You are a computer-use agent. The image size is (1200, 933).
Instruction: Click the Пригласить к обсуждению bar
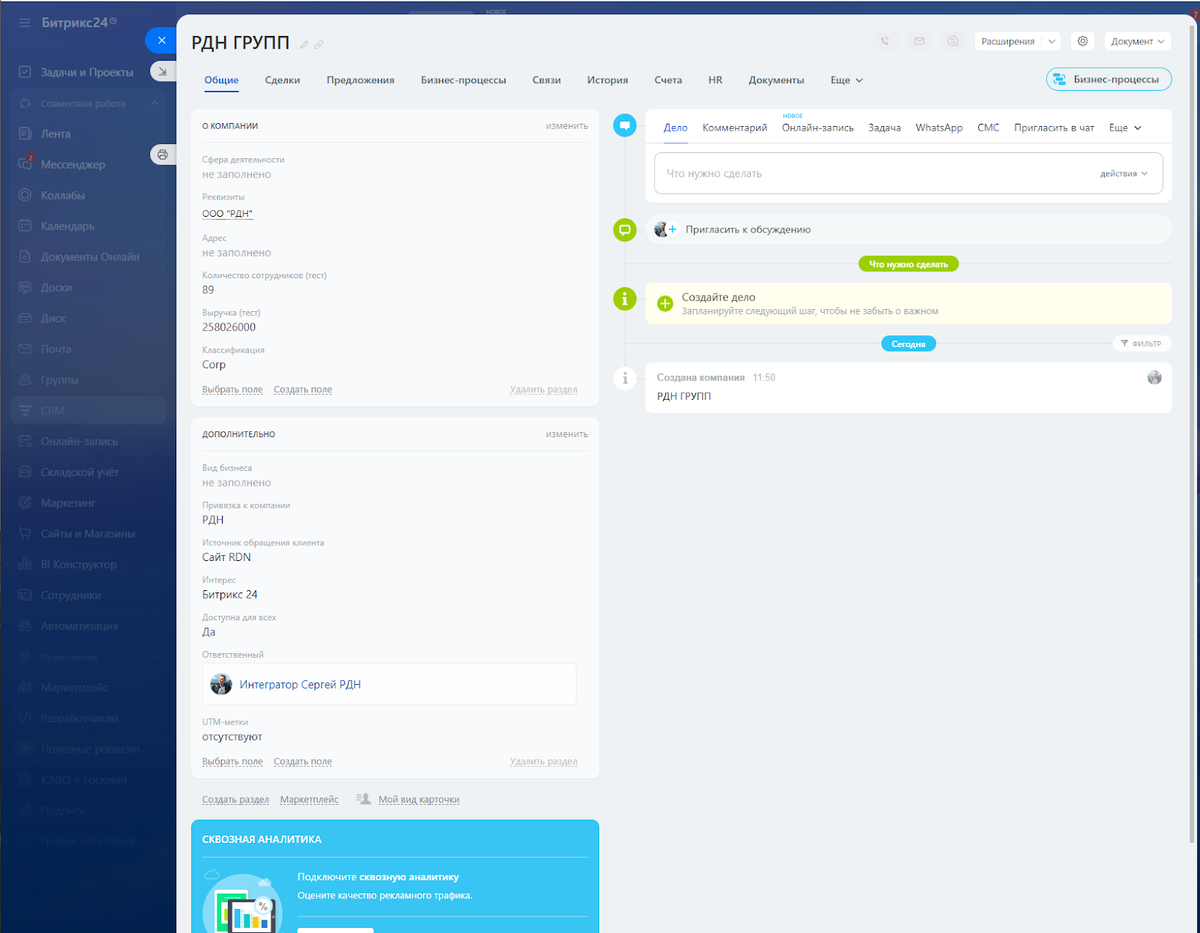click(x=908, y=229)
